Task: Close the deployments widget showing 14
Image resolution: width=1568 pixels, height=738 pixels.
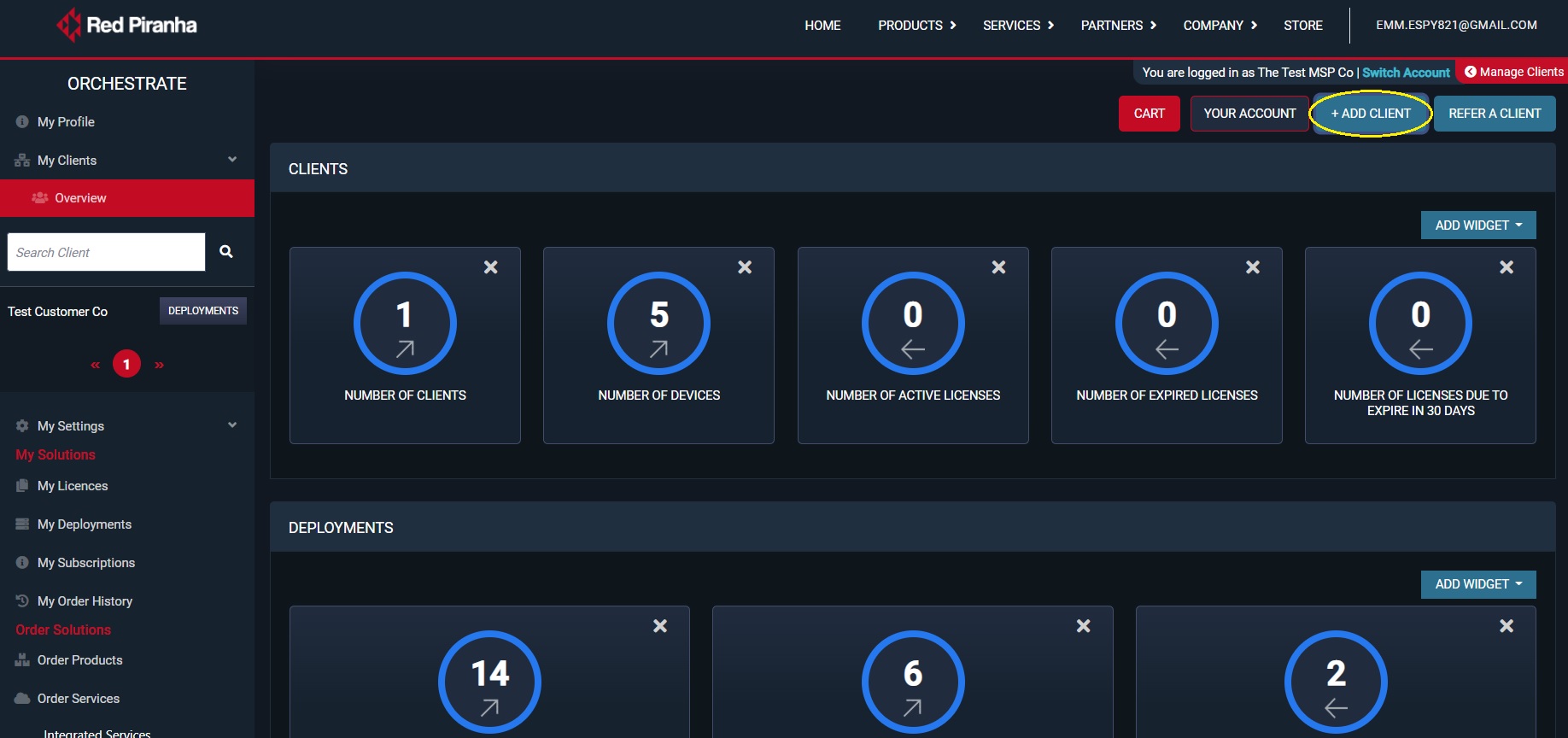Action: pos(660,626)
